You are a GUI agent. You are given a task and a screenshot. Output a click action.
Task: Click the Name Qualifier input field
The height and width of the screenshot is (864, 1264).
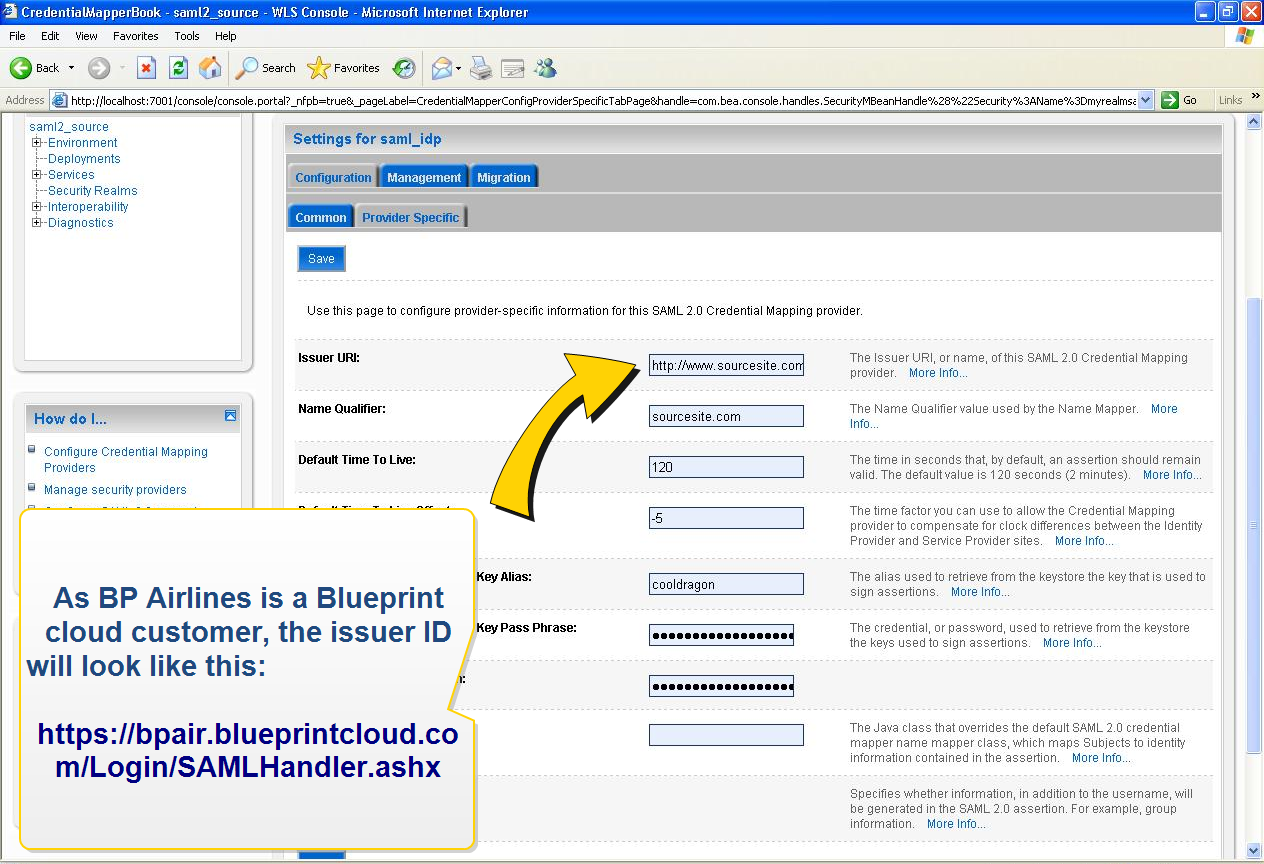point(726,416)
